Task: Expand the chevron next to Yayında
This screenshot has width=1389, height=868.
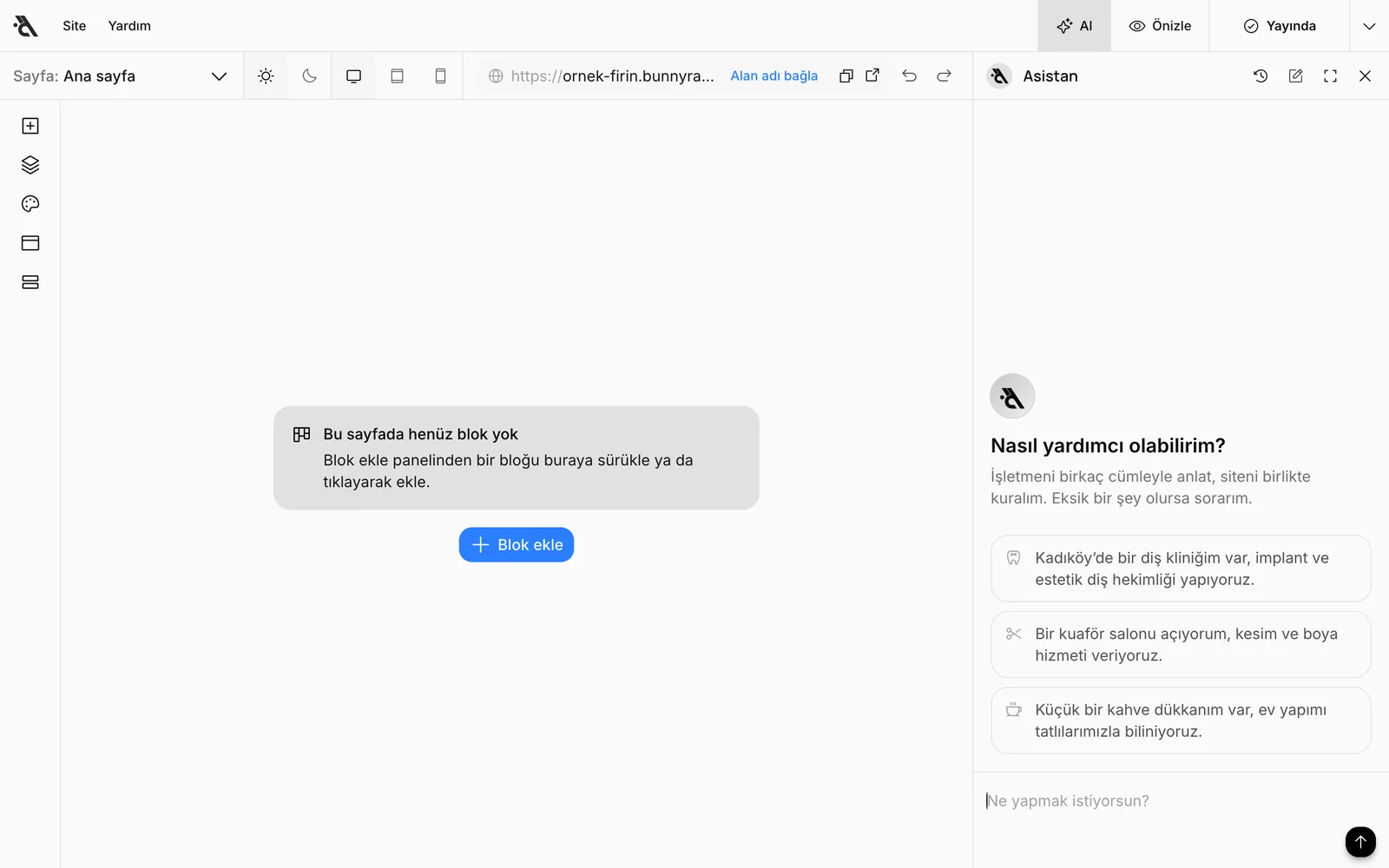Action: 1369,26
